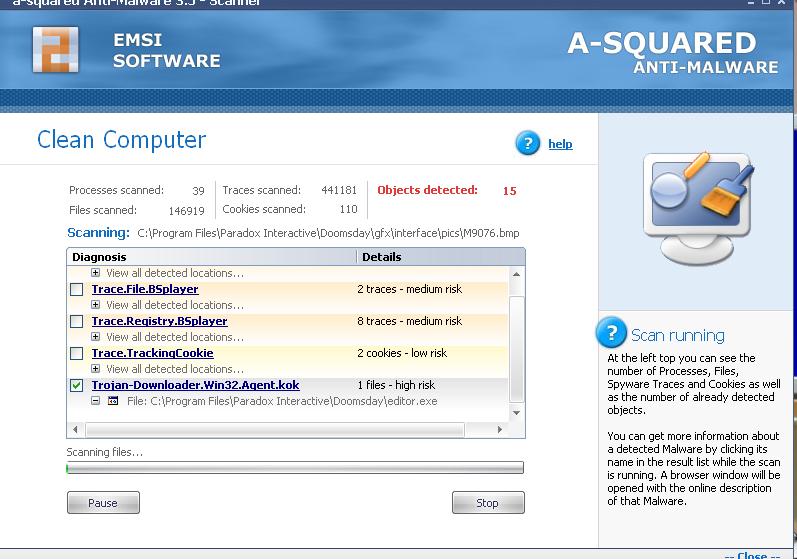This screenshot has width=797, height=559.
Task: Click the '1 files - high risk' detail
Action: (396, 385)
